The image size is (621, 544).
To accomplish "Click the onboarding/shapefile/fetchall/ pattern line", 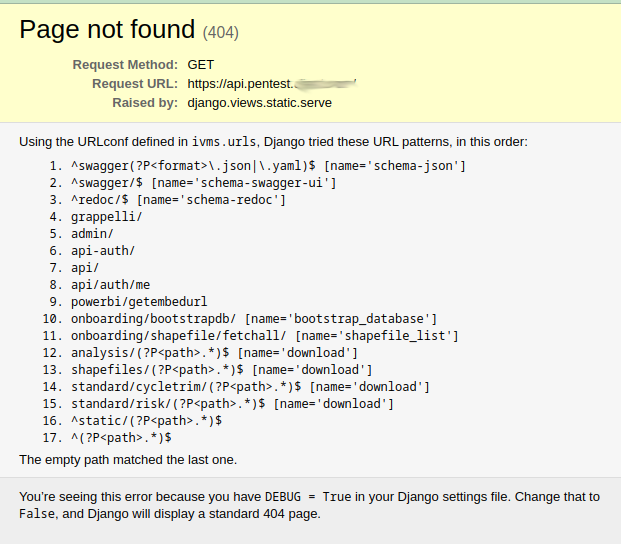I will 264,335.
